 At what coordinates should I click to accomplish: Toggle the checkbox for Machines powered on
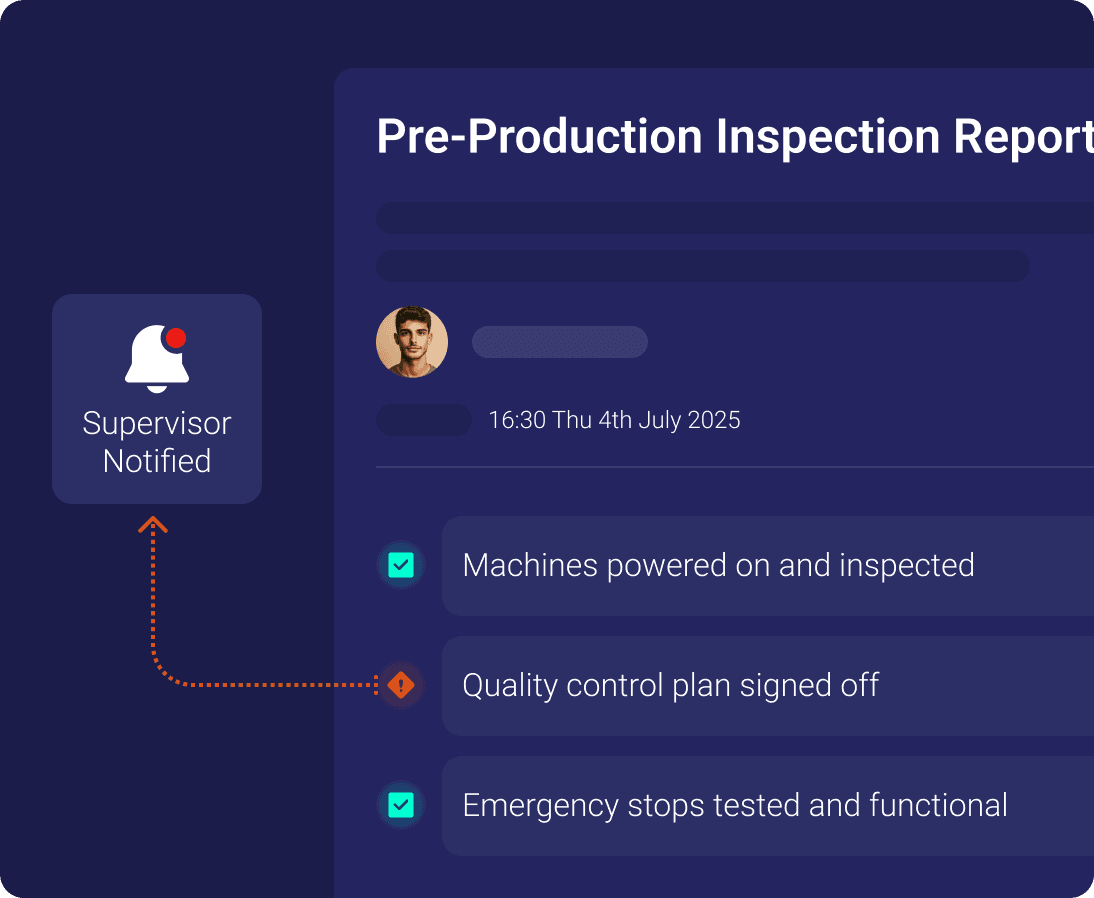[401, 565]
